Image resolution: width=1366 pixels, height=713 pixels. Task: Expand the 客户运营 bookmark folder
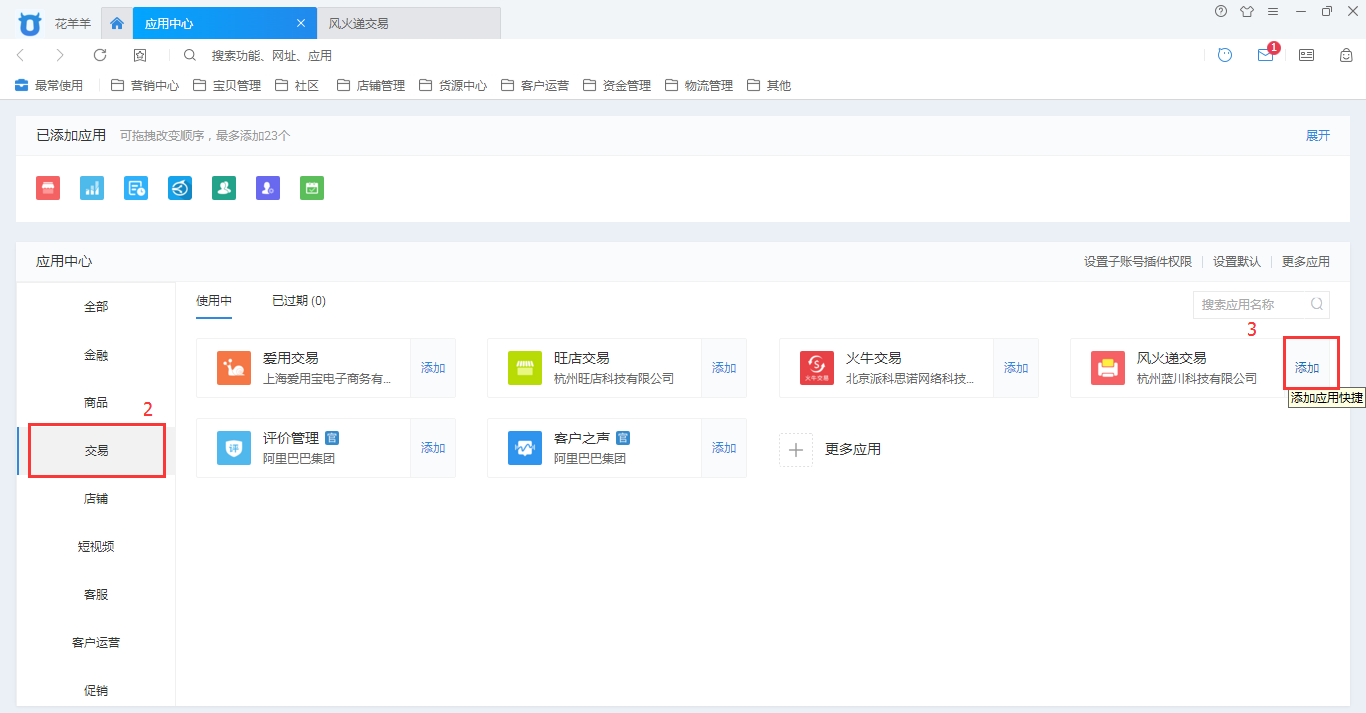coord(535,86)
